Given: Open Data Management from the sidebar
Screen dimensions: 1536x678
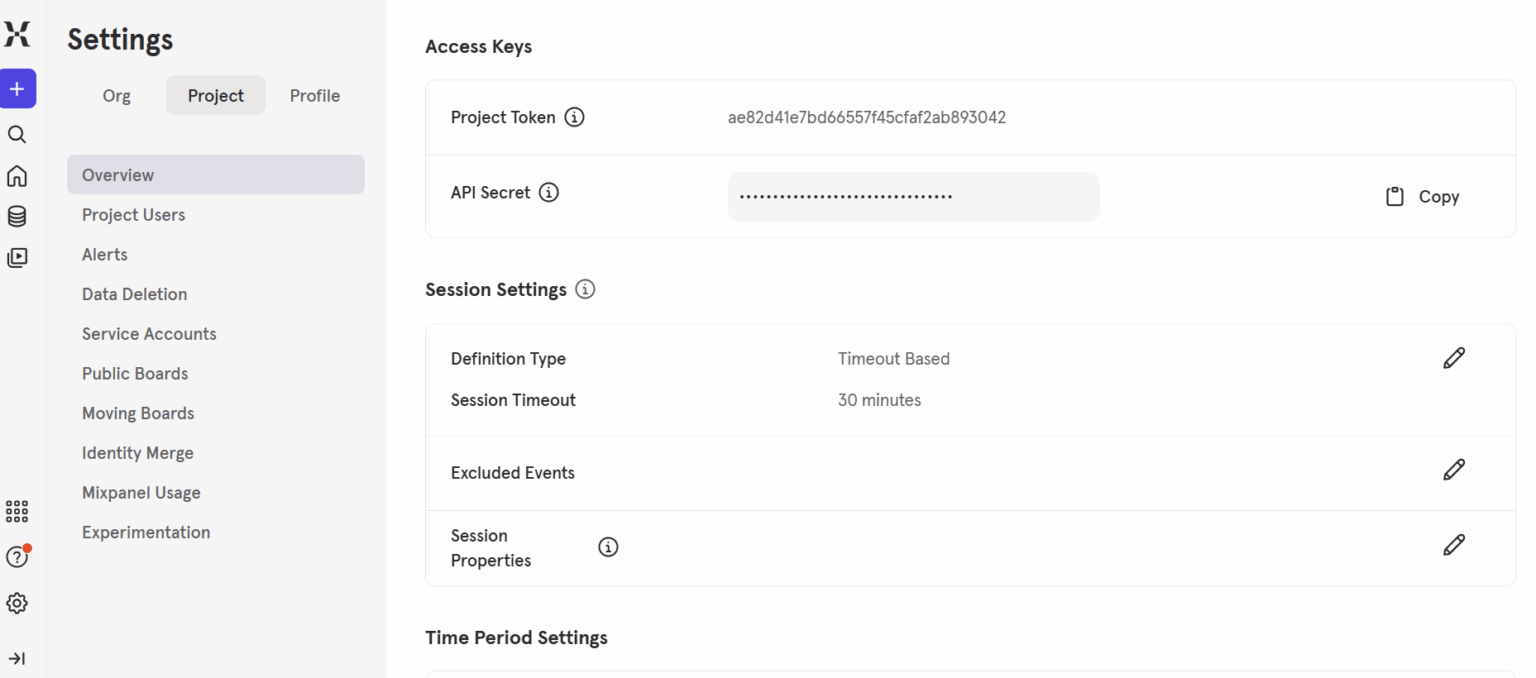Looking at the screenshot, I should pos(18,215).
